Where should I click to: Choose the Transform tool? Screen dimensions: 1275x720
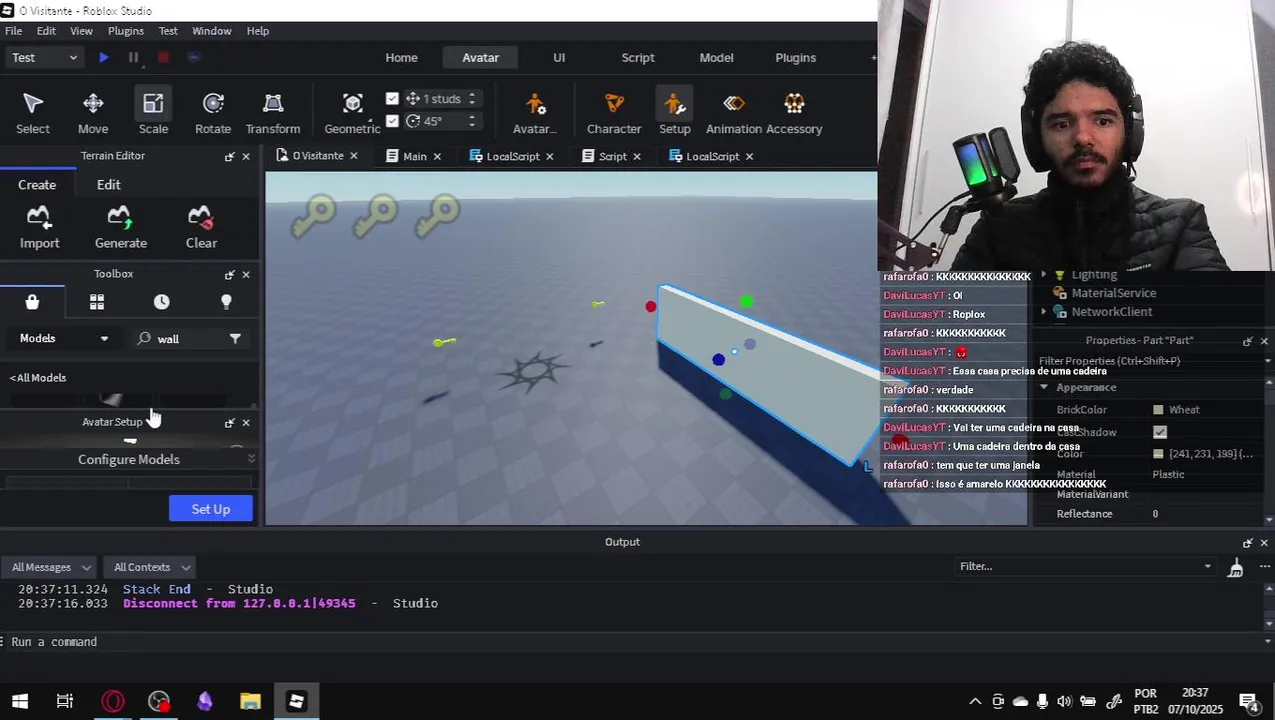[x=273, y=113]
